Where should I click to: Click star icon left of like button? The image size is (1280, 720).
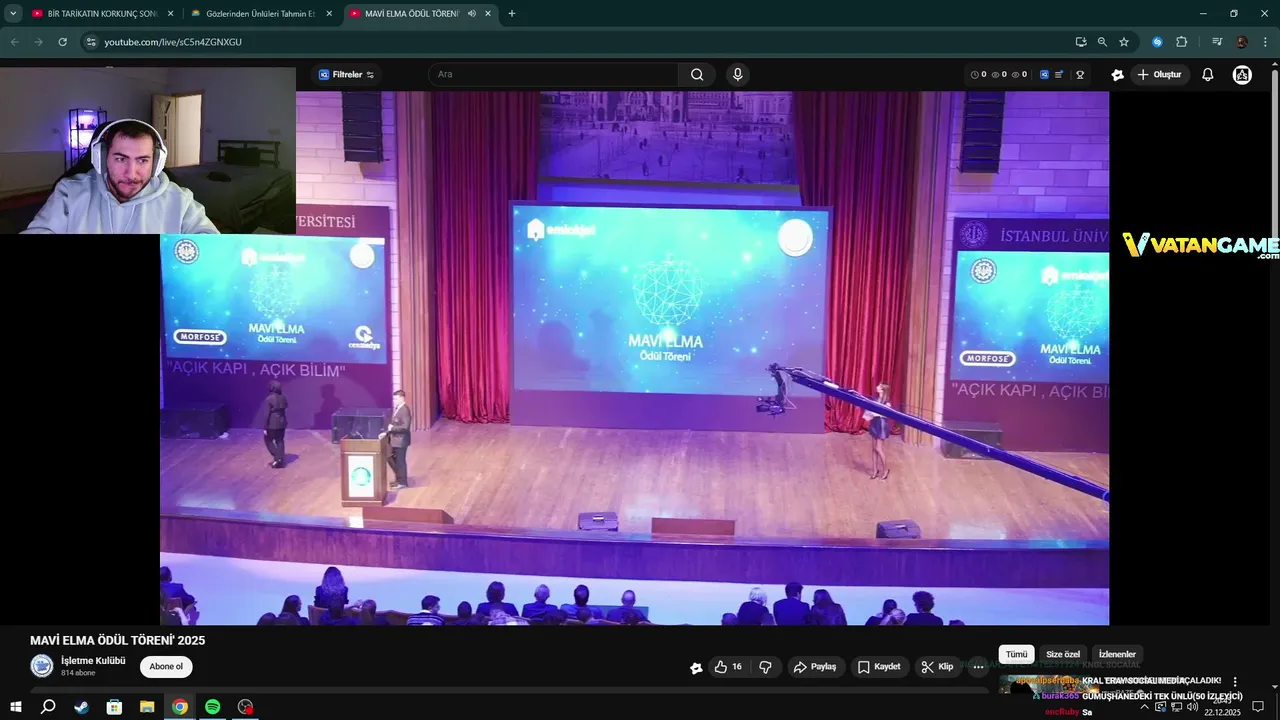click(x=696, y=667)
